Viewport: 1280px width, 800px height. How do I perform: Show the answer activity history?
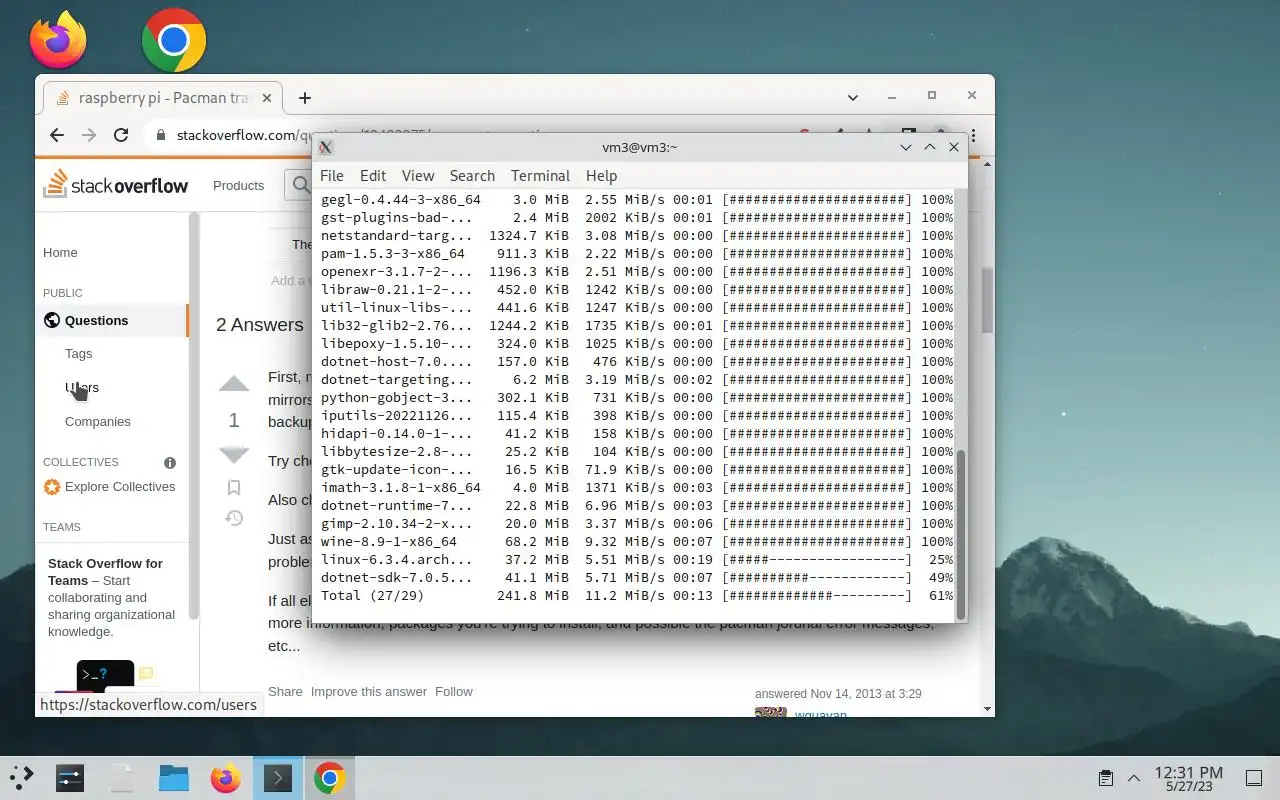tap(234, 518)
